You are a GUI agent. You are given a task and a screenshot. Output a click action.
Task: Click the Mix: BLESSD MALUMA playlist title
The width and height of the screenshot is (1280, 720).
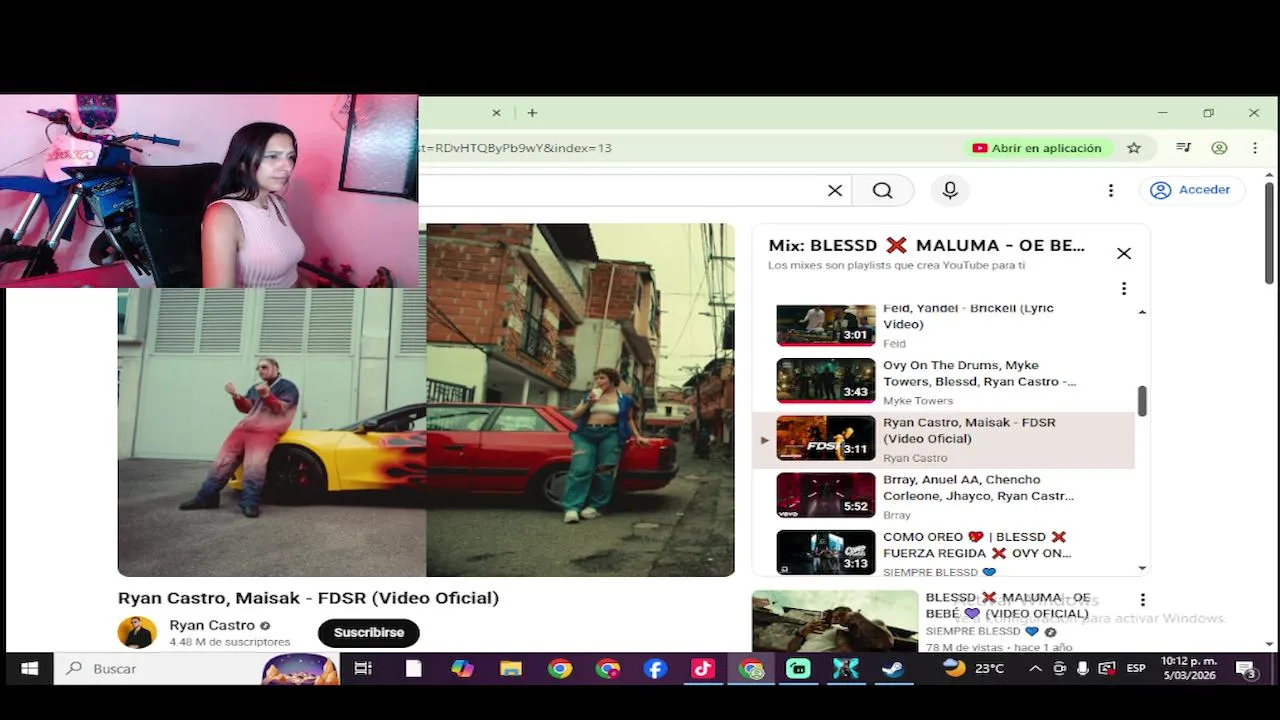point(926,246)
